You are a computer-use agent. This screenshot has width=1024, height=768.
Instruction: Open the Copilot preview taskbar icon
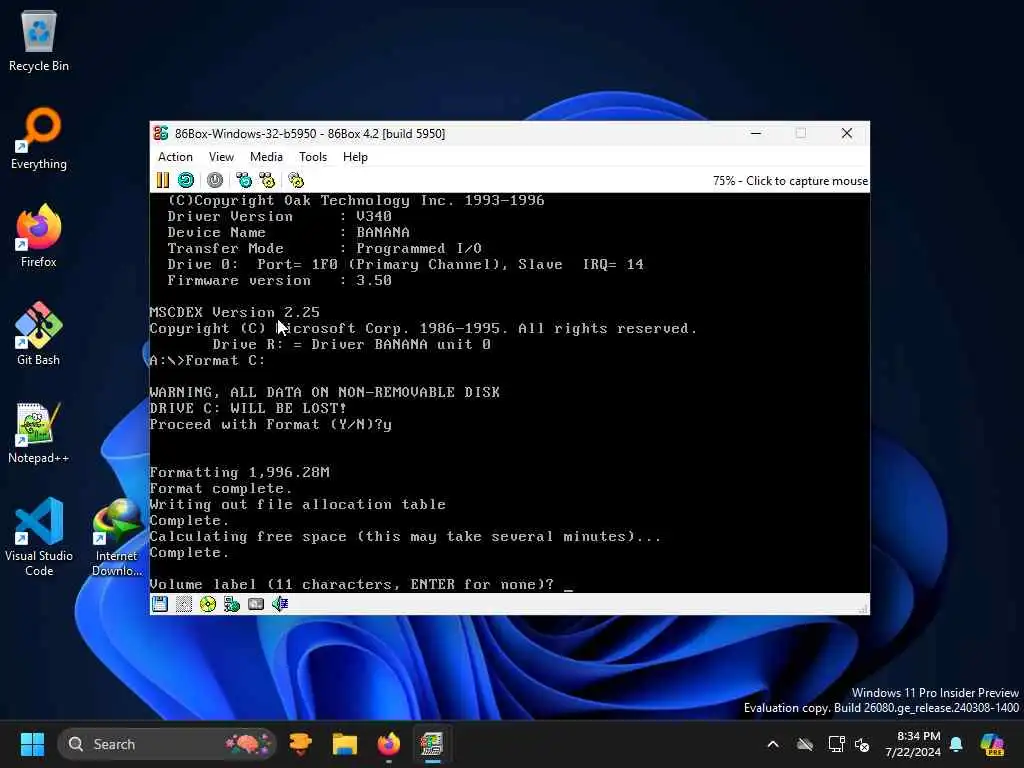tap(993, 744)
